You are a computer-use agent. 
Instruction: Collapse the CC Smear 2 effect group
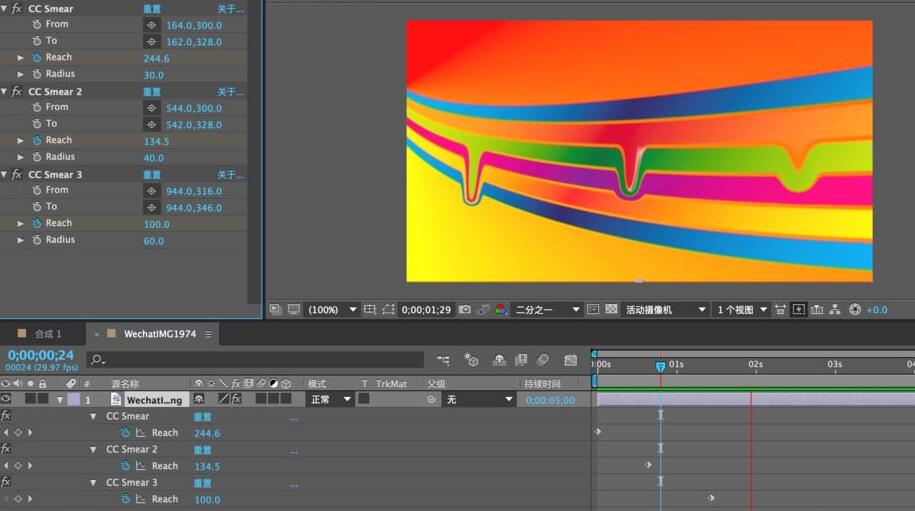click(4, 92)
